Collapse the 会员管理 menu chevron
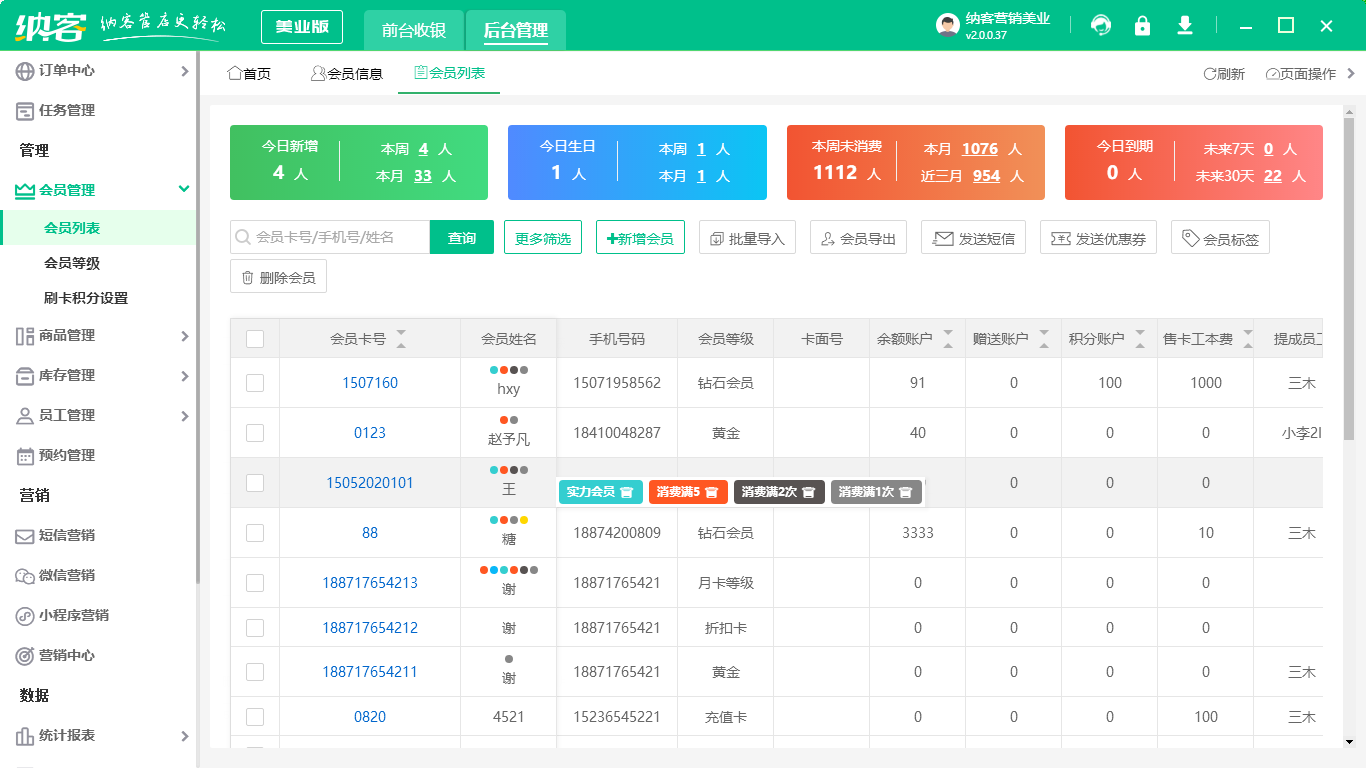This screenshot has width=1366, height=768. click(x=184, y=189)
